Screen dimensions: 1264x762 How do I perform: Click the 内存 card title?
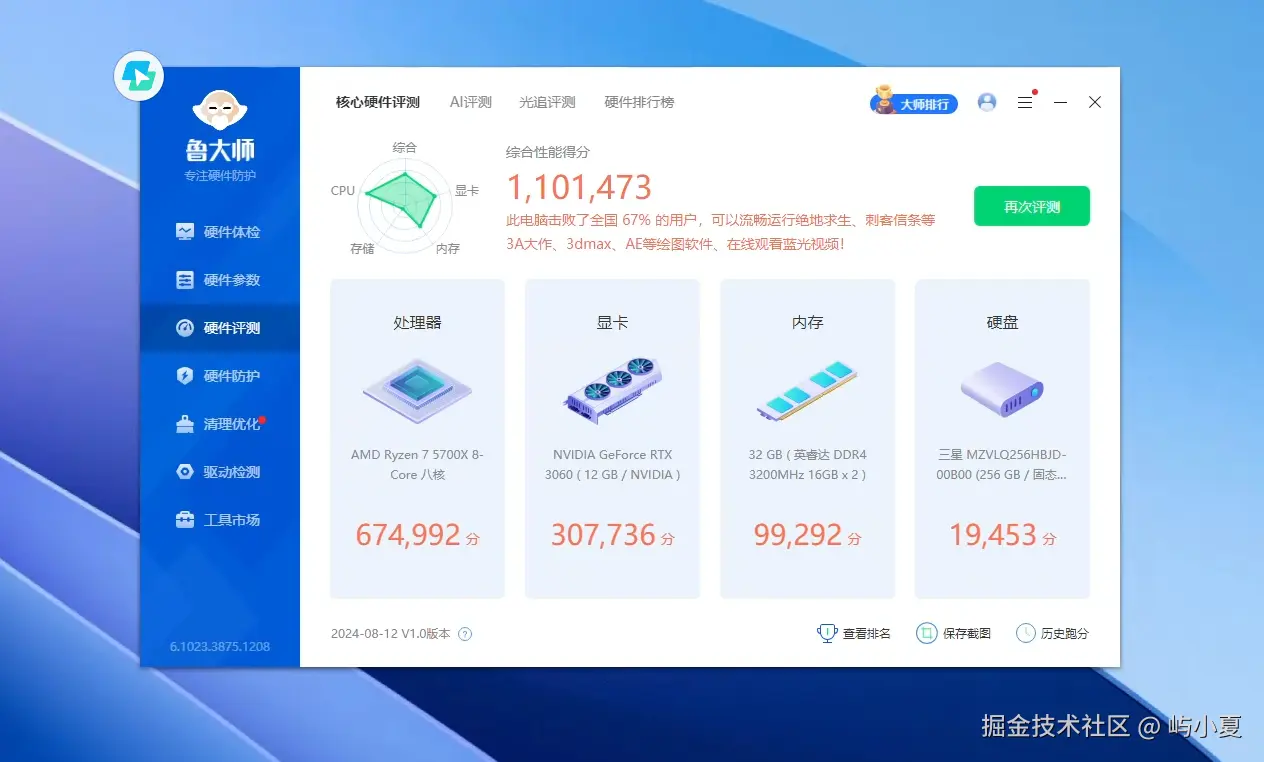coord(807,323)
